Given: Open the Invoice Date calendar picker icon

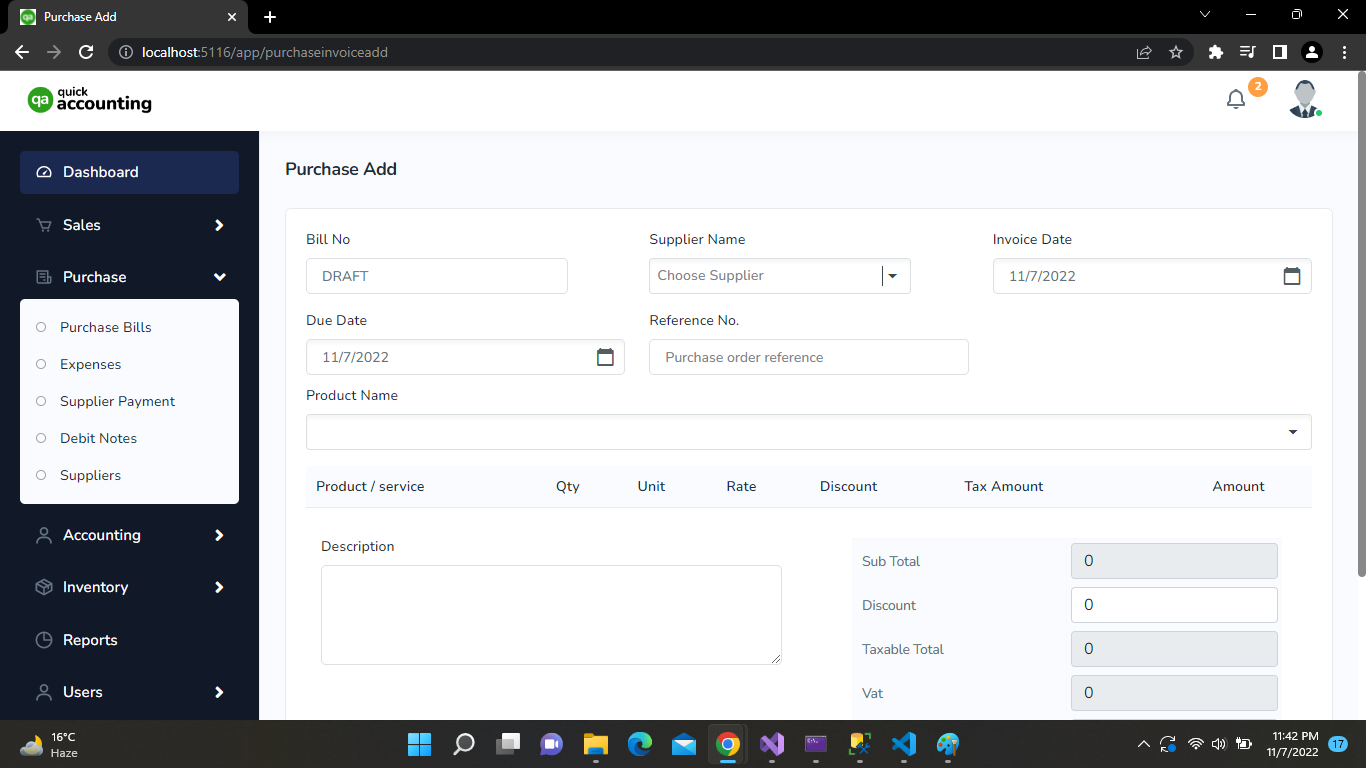Looking at the screenshot, I should click(x=1291, y=276).
